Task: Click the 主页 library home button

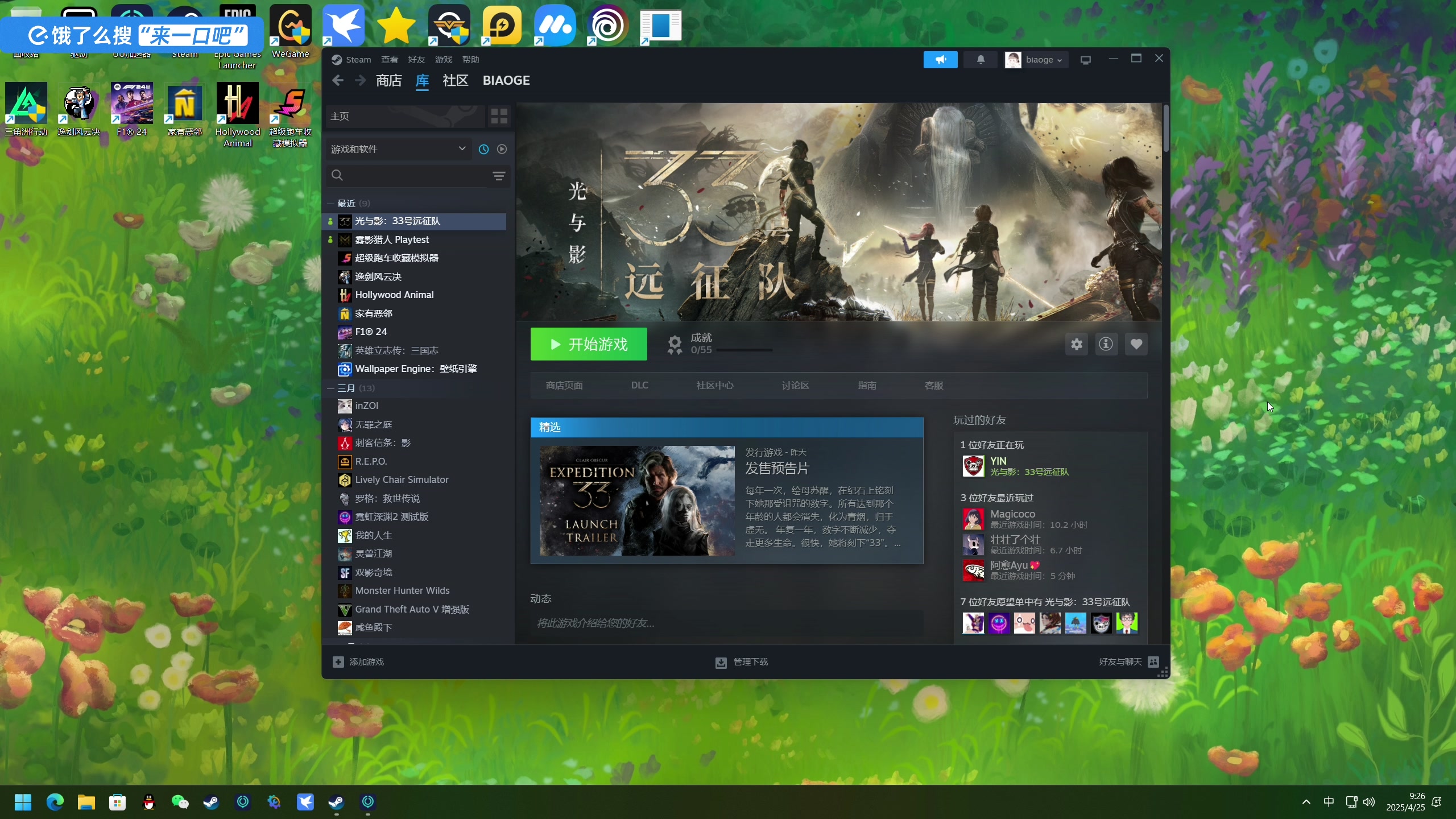Action: coord(405,116)
